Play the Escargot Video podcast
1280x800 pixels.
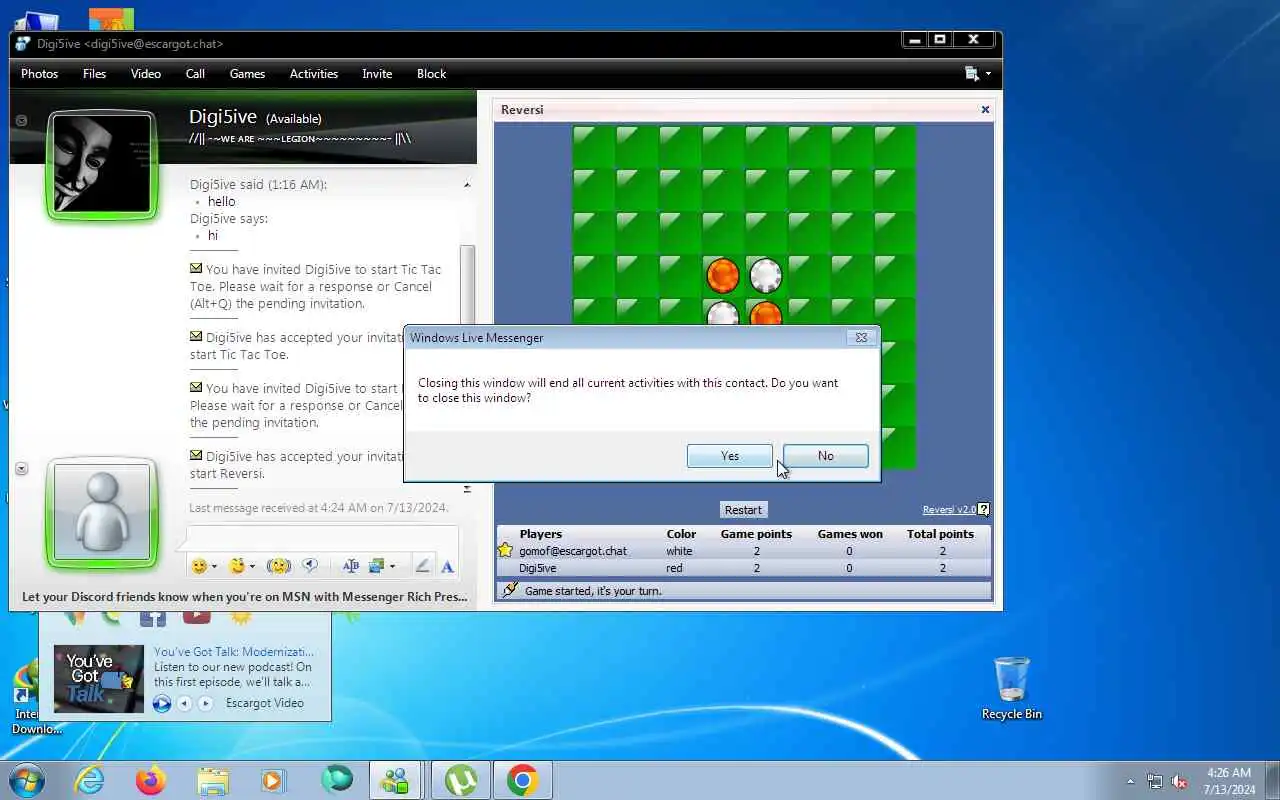coord(162,704)
